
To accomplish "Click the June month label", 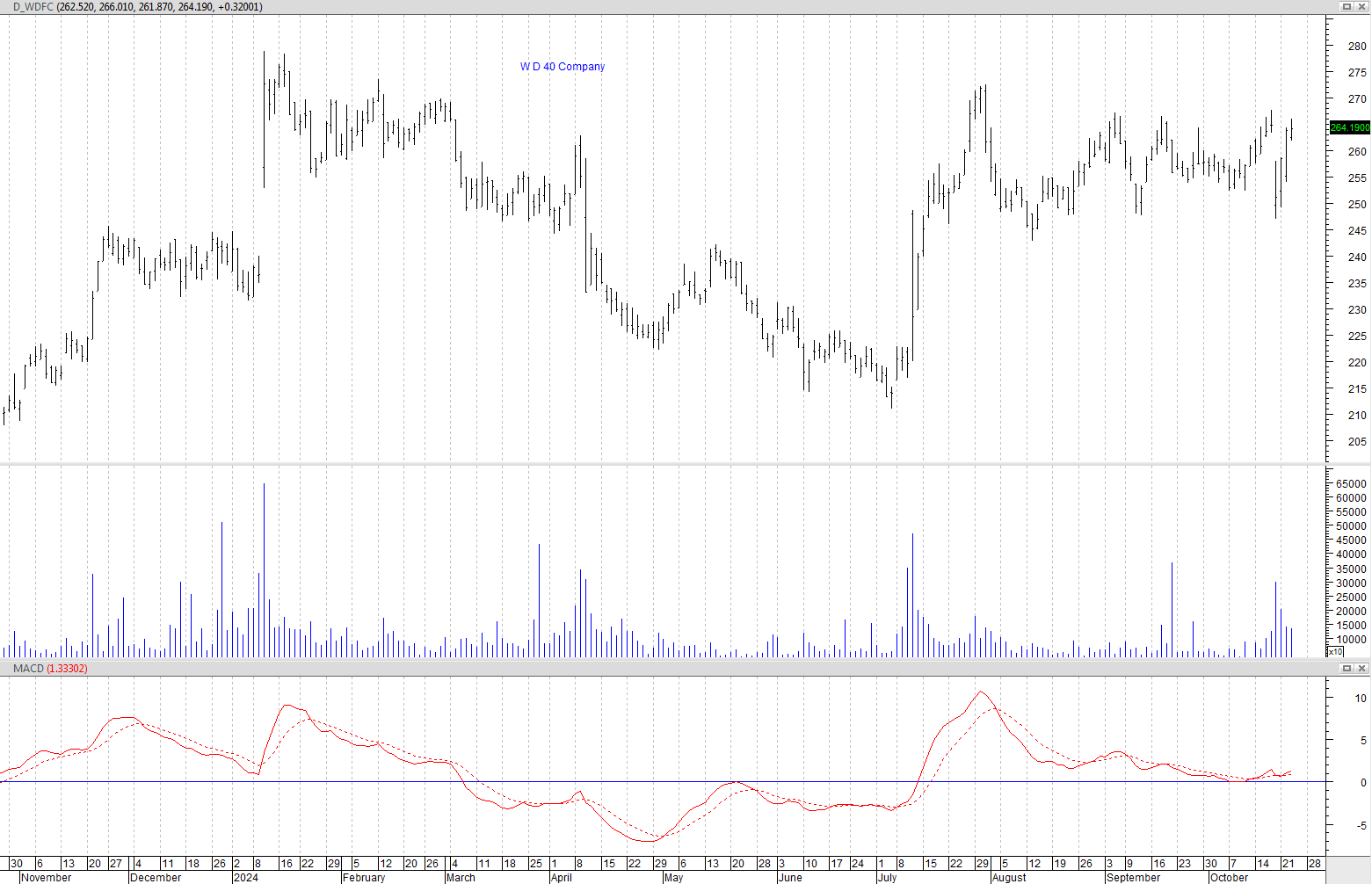I will (790, 877).
